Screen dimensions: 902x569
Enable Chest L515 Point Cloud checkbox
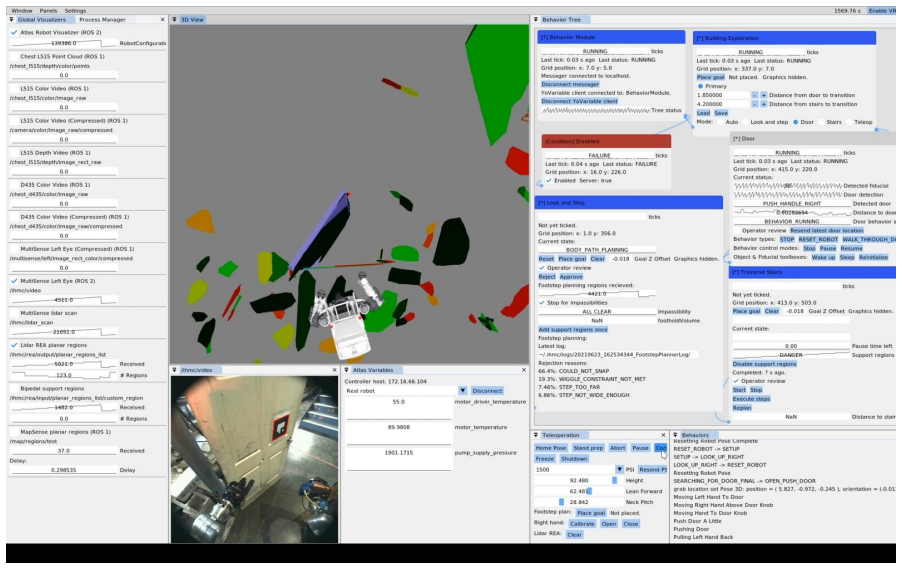(14, 56)
